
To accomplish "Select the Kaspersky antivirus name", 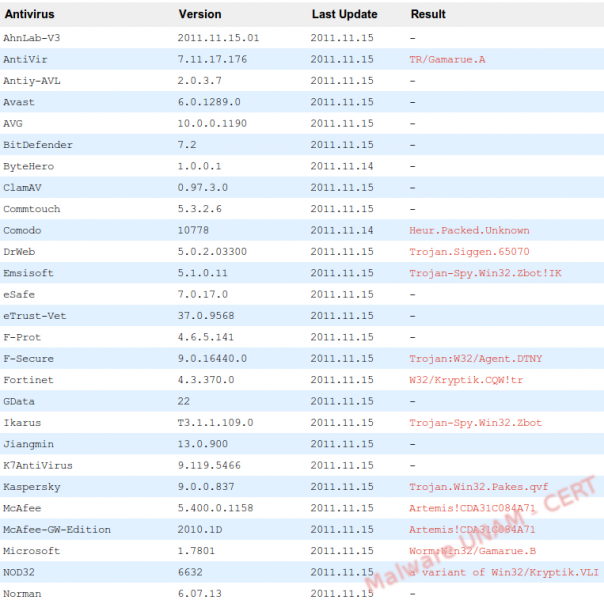I will click(32, 487).
